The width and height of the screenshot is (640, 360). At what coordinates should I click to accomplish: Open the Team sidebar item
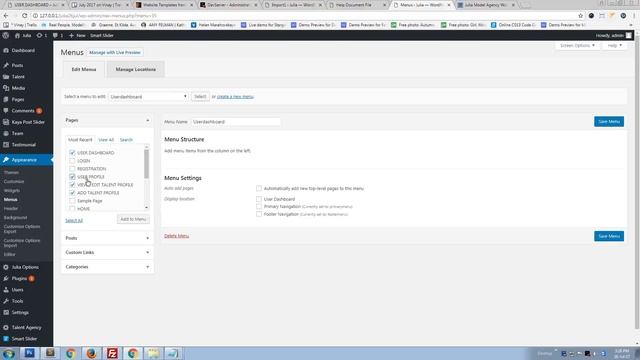click(x=17, y=133)
